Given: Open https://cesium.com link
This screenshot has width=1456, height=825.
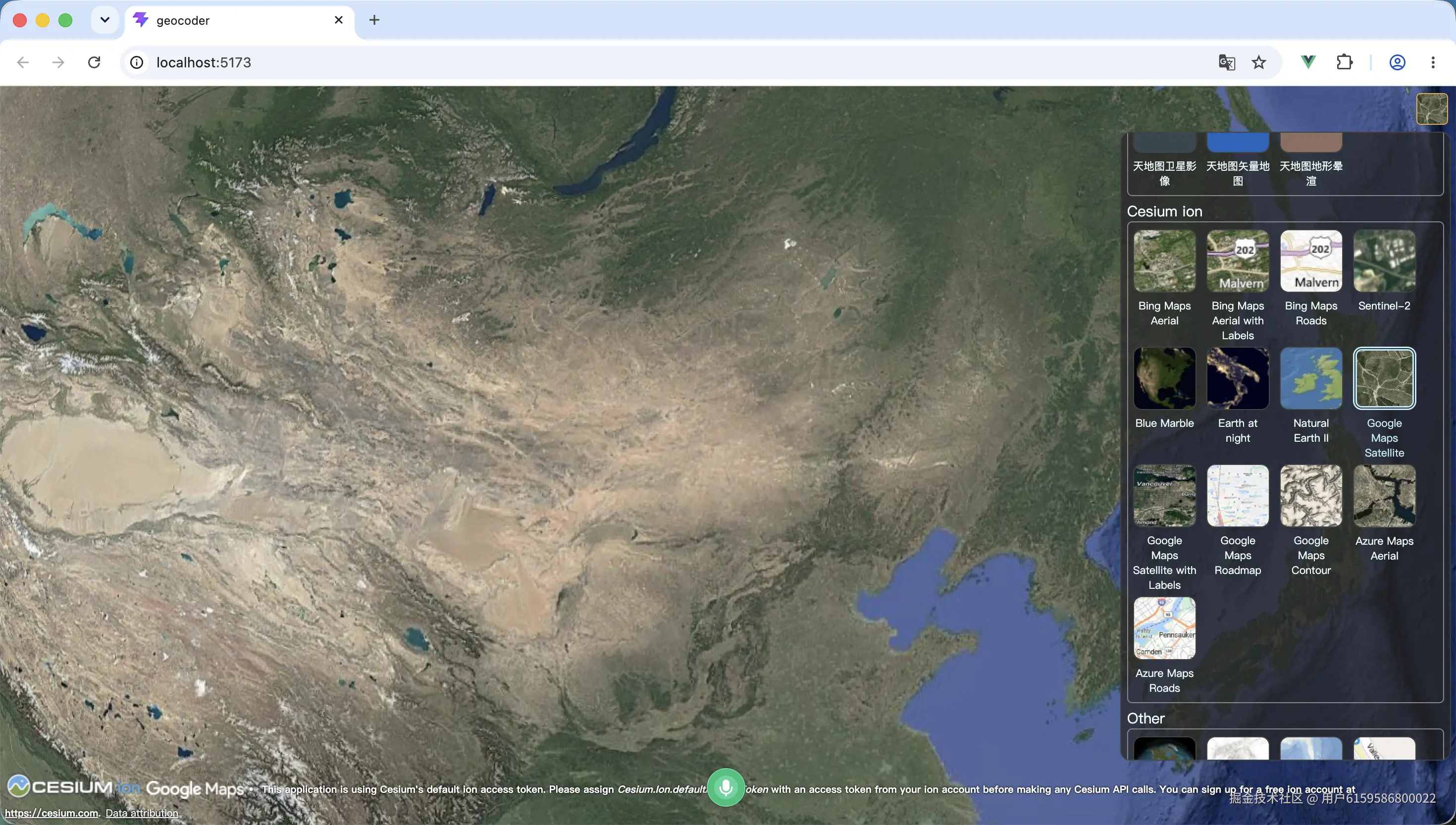Looking at the screenshot, I should click(x=52, y=813).
